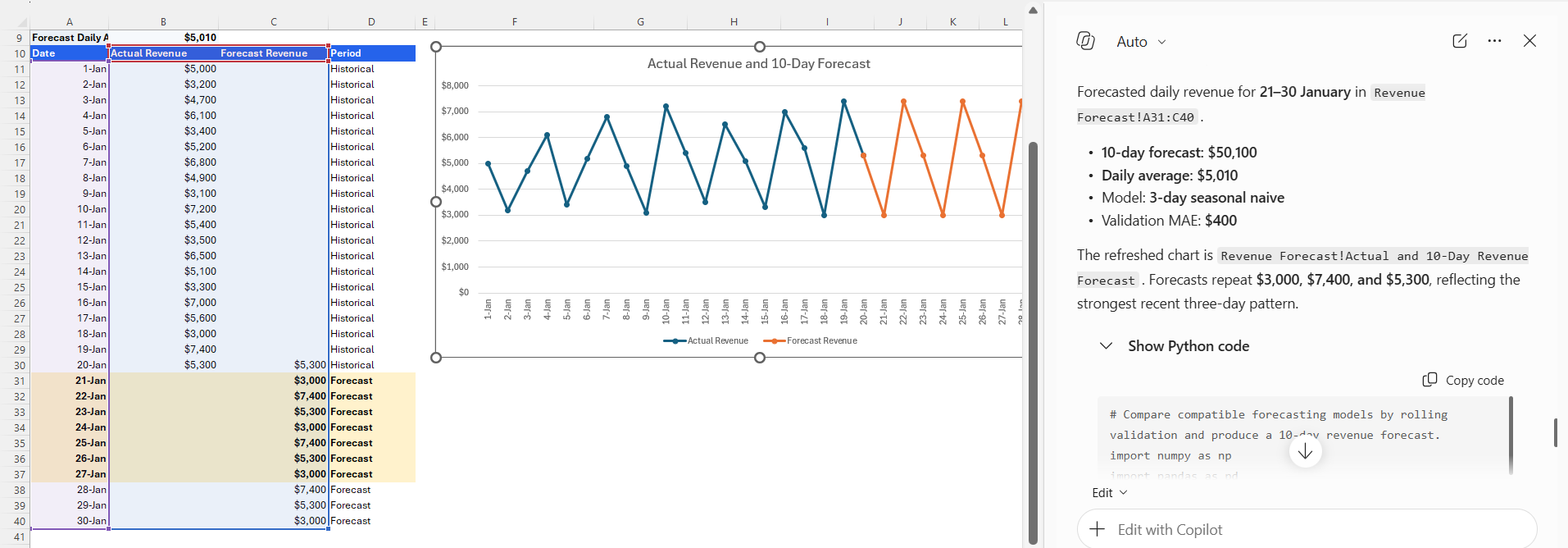1568x548 pixels.
Task: Select the $6,800 cell for 7-Jan
Action: point(164,162)
